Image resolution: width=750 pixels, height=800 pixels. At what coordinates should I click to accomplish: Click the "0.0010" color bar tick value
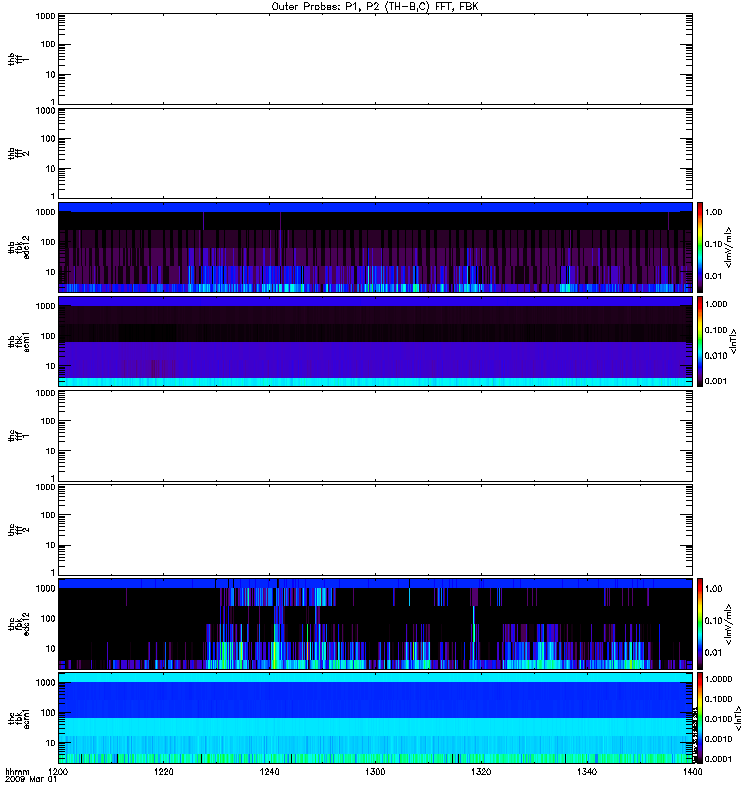pos(718,739)
